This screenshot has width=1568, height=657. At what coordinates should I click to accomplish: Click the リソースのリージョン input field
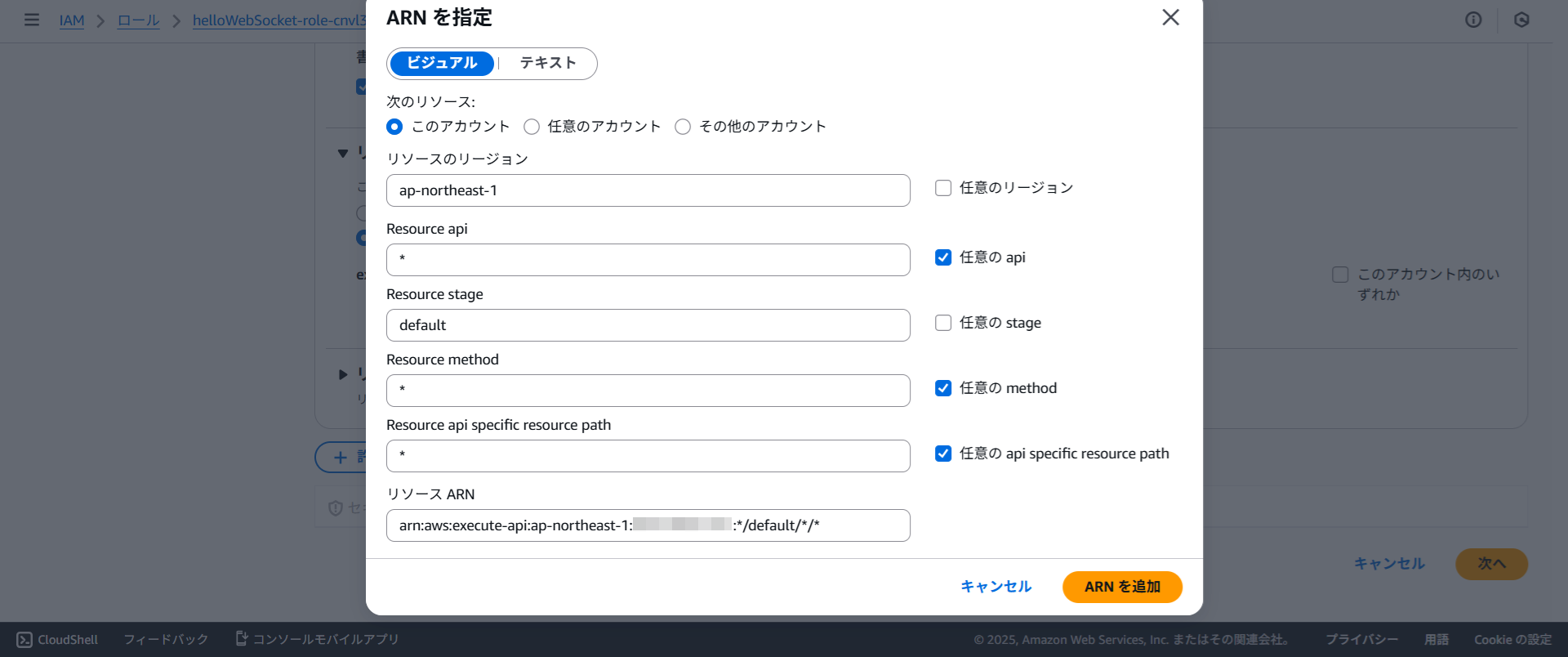tap(648, 190)
